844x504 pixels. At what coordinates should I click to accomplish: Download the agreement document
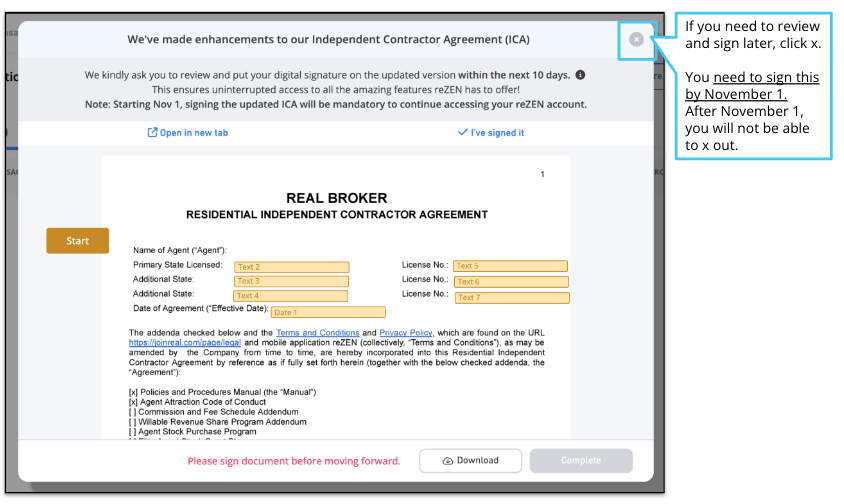pos(470,460)
